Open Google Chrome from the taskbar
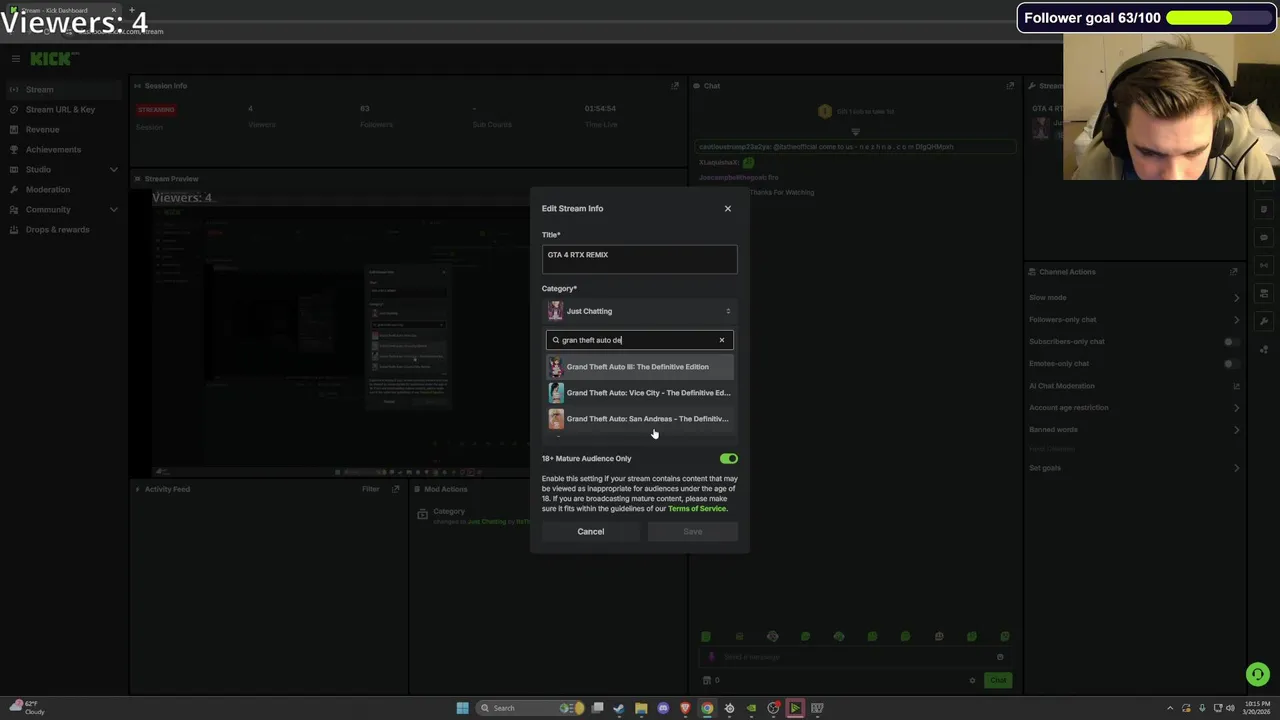 coord(707,708)
